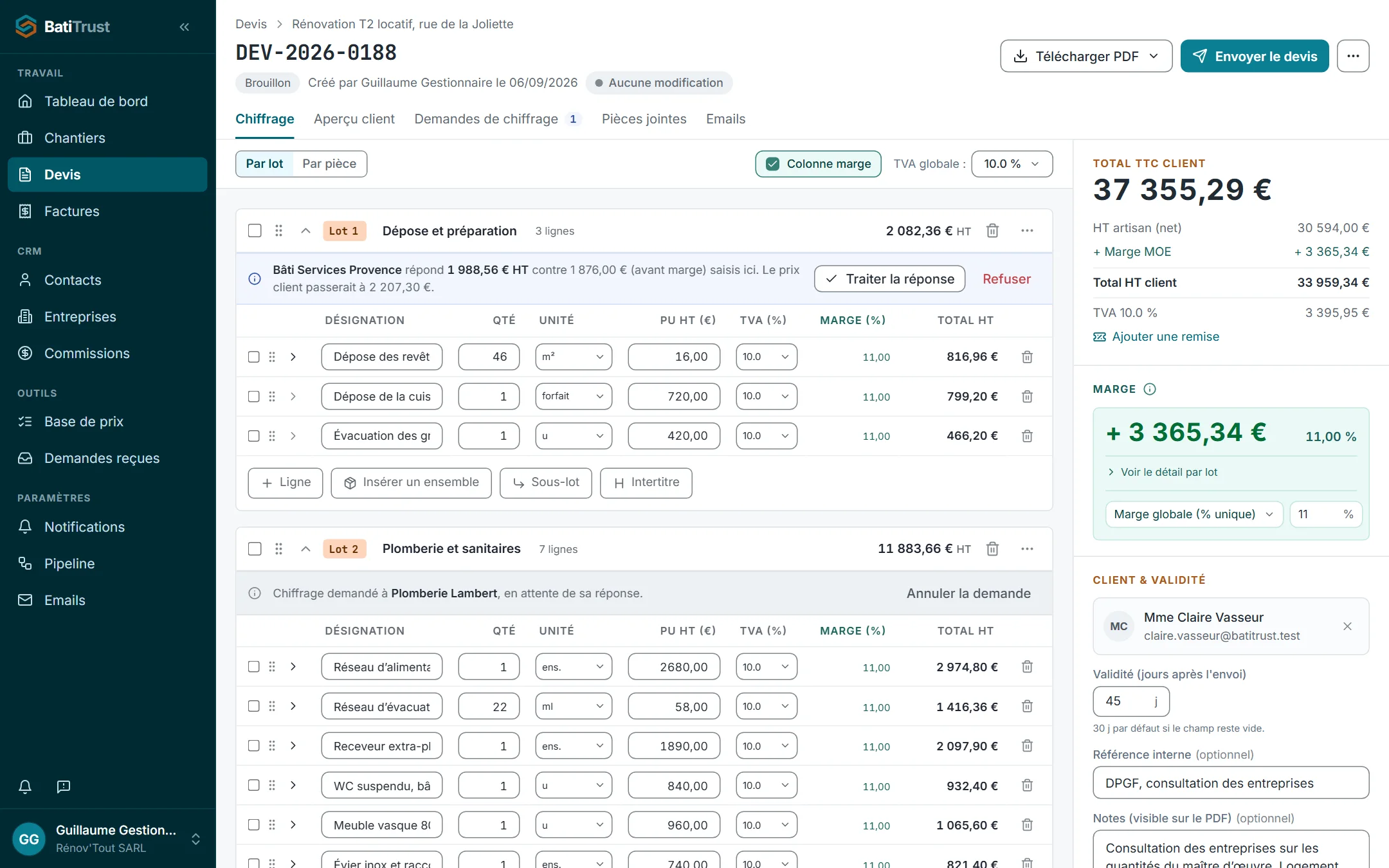Open the bell notifications icon at sidebar bottom

point(25,786)
